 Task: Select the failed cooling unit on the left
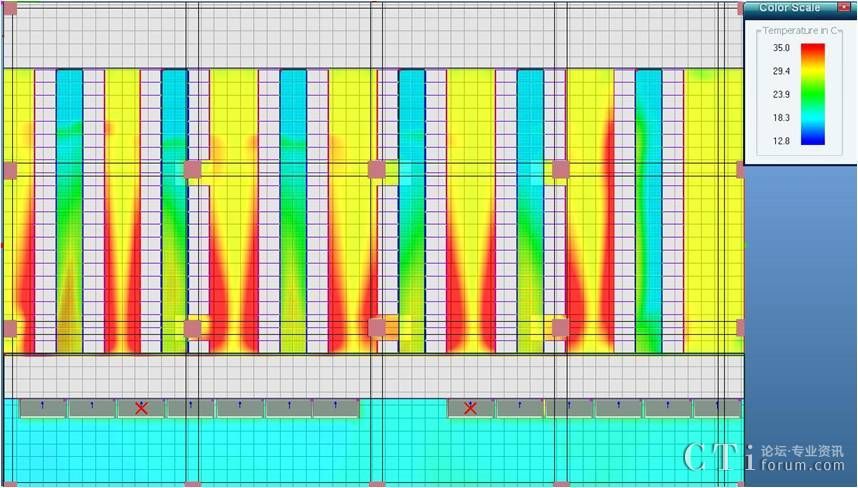tap(141, 408)
